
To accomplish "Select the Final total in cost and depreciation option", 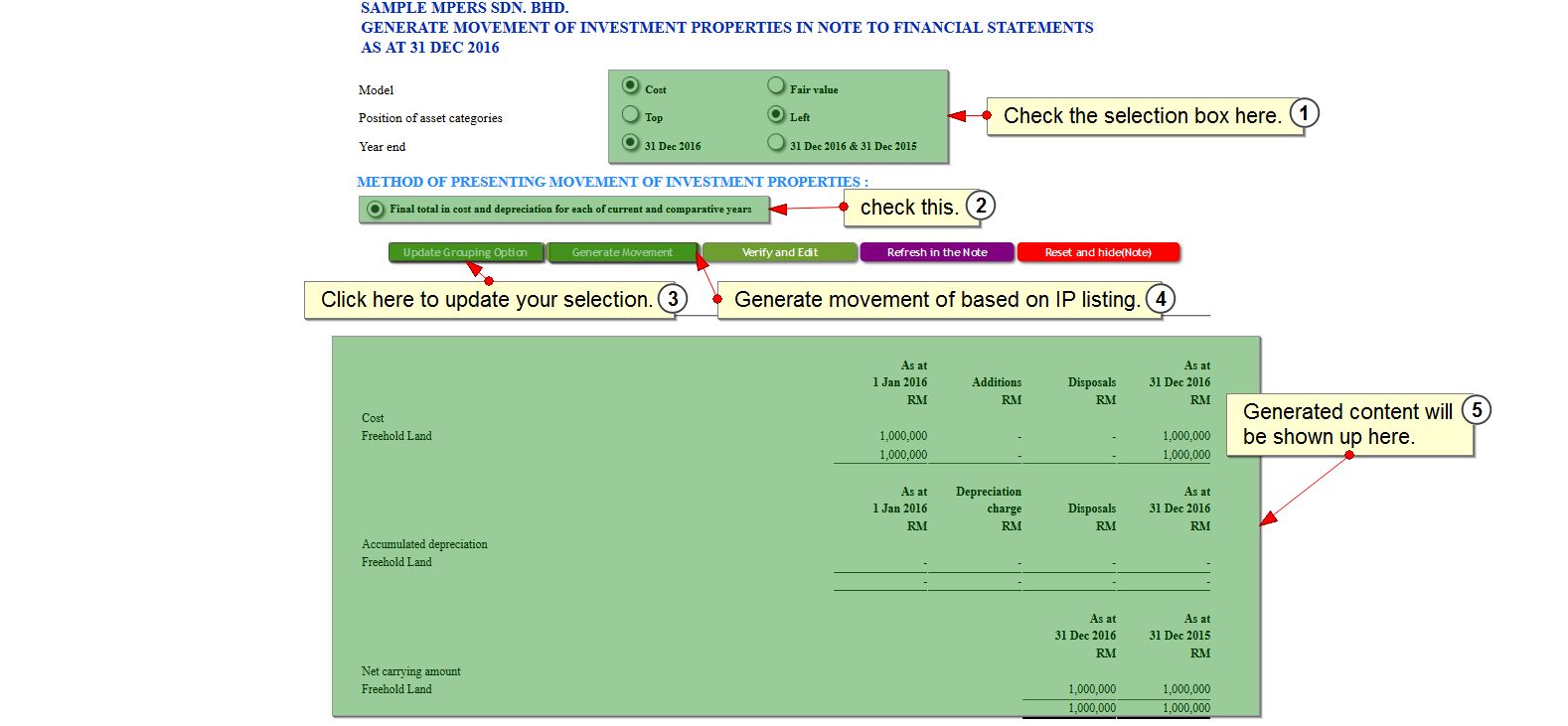I will [376, 210].
